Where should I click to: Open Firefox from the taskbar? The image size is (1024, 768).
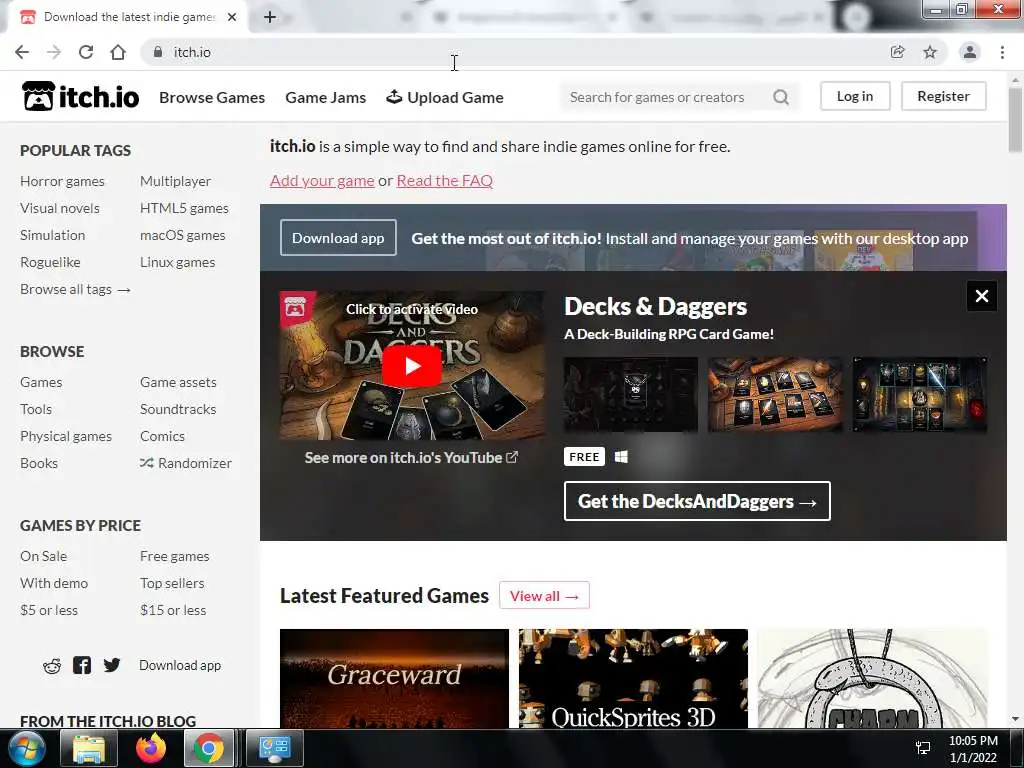(150, 748)
